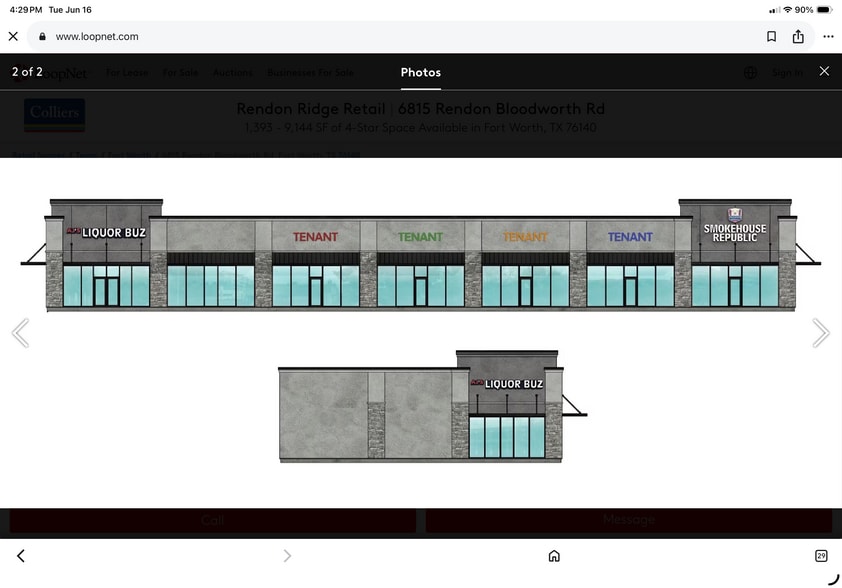Tap the battery 90% status indicator
The width and height of the screenshot is (842, 588).
click(813, 10)
